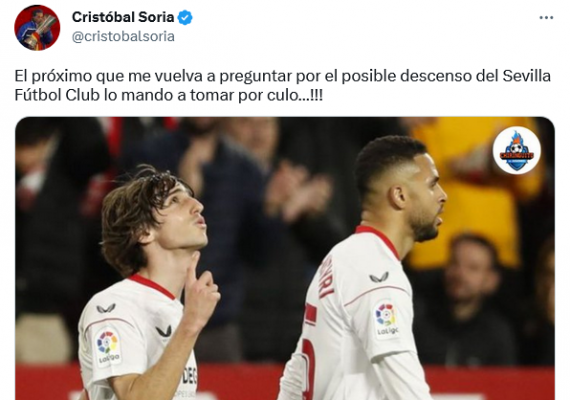Open the Cristóbal Soria display name link
Viewport: 570px width, 400px height.
(x=123, y=17)
